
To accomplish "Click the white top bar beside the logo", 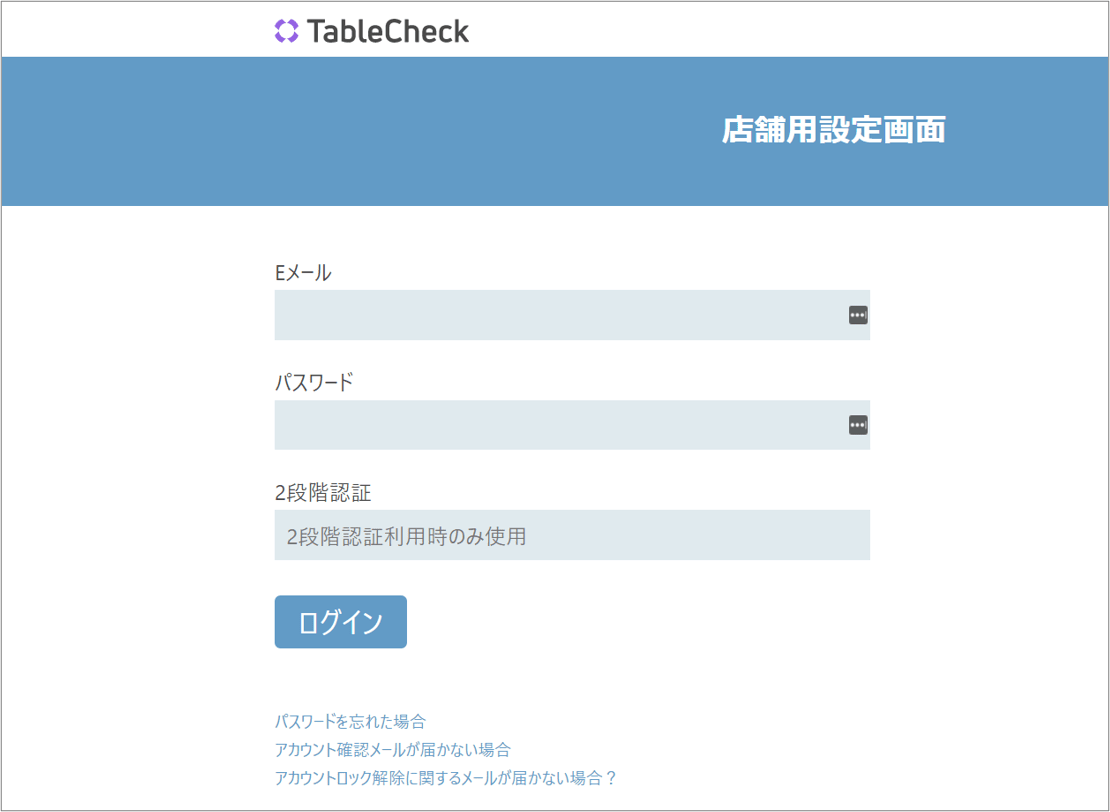I will coord(750,30).
